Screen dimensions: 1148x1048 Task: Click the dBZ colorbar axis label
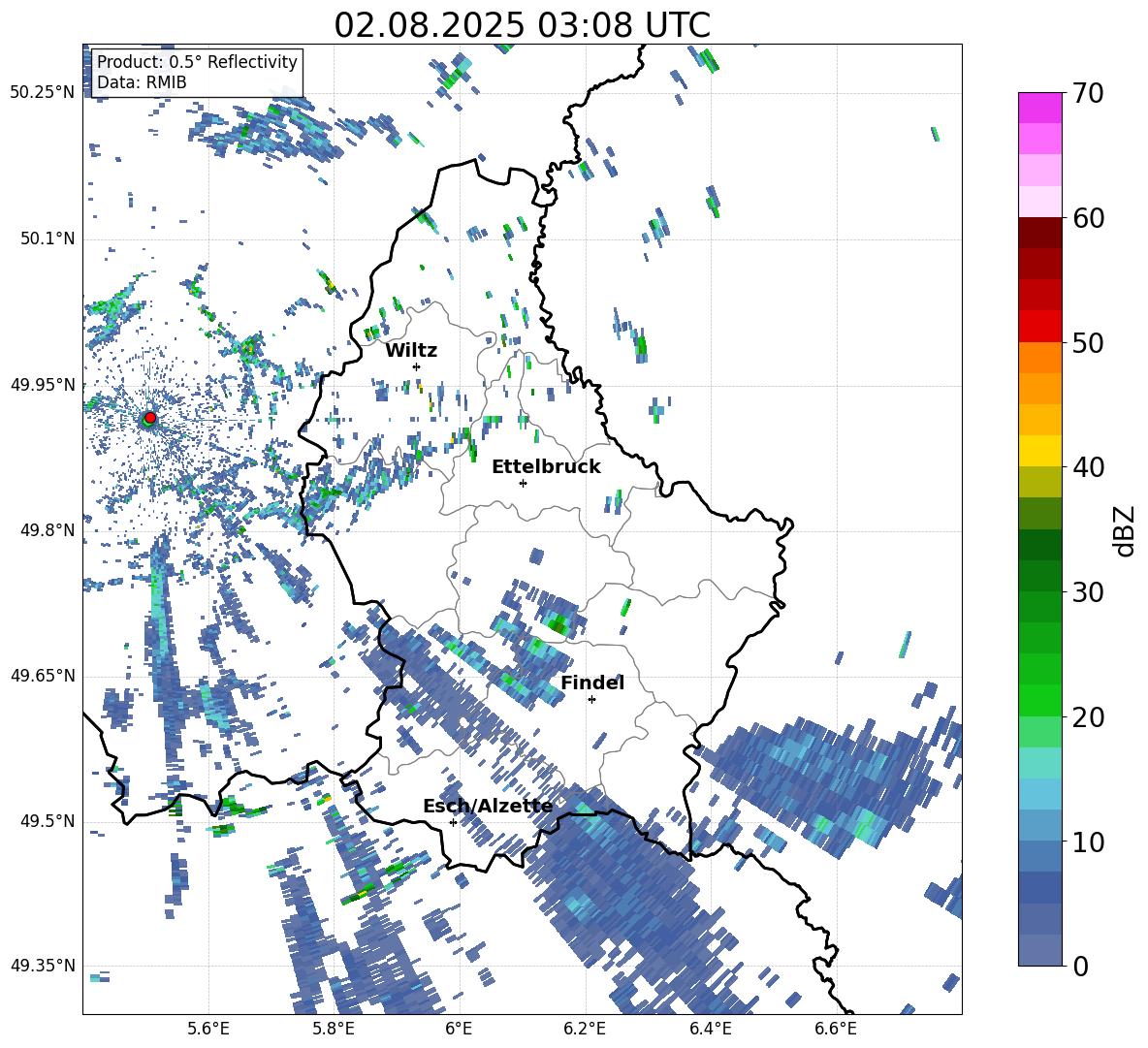tap(1126, 530)
